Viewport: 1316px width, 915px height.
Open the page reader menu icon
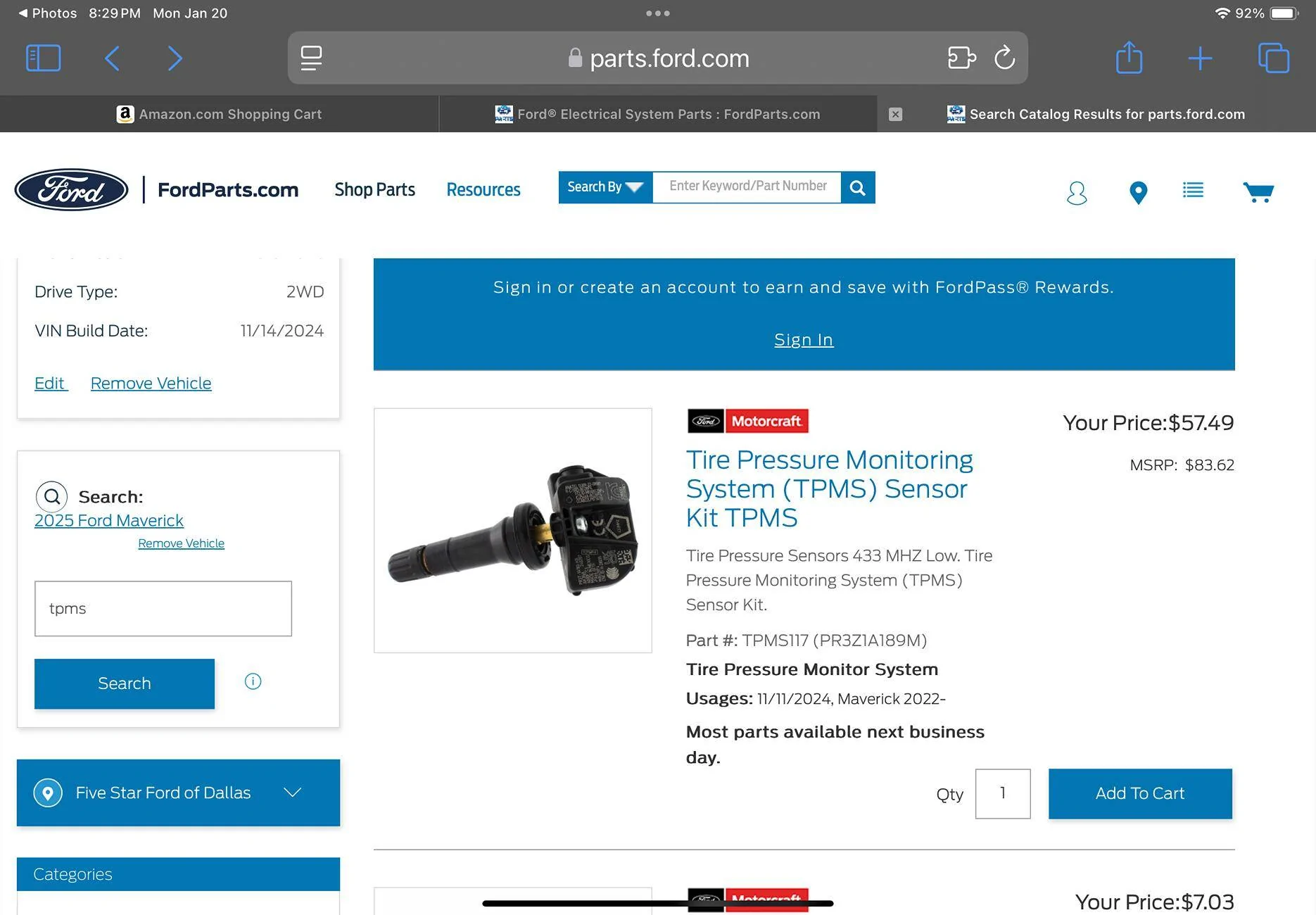point(311,58)
